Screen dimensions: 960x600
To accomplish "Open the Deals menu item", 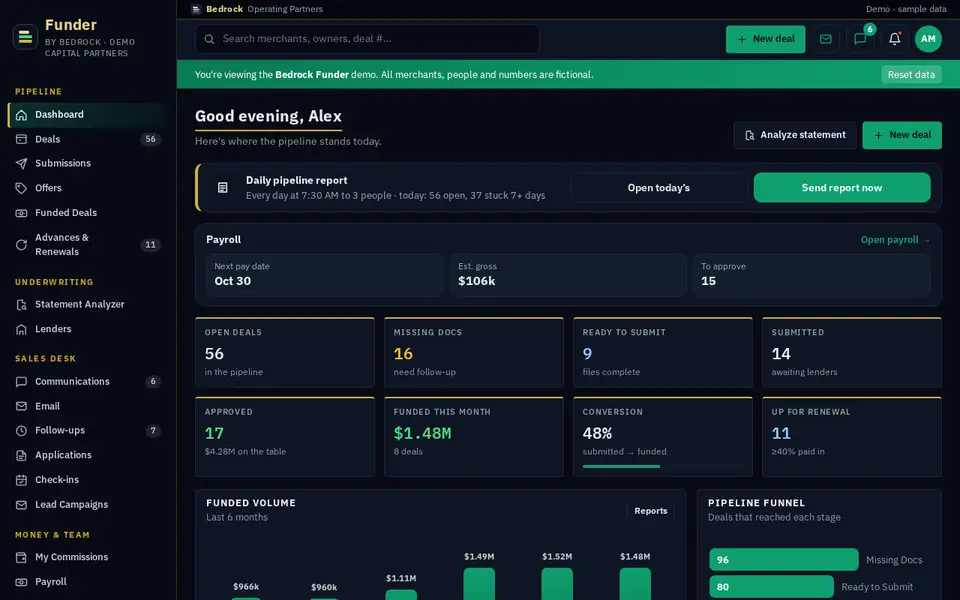I will point(87,140).
